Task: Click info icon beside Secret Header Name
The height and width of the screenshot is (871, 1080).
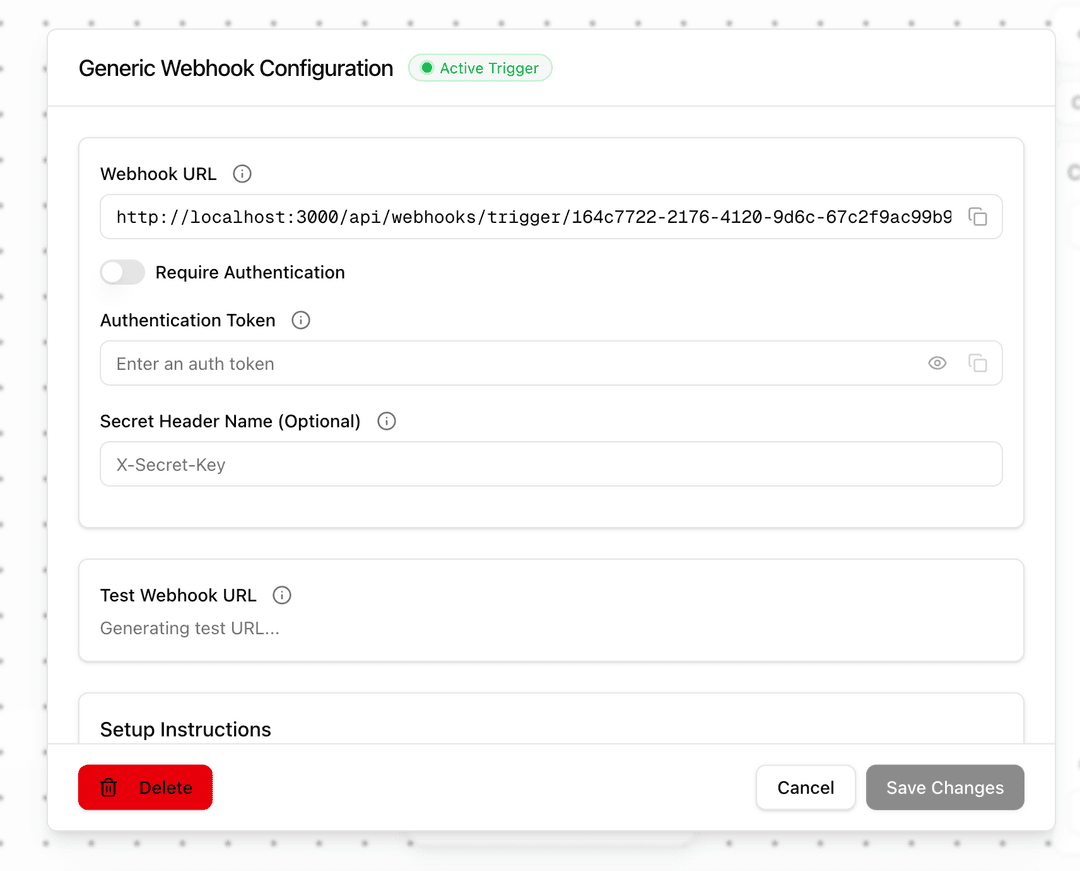Action: coord(386,421)
